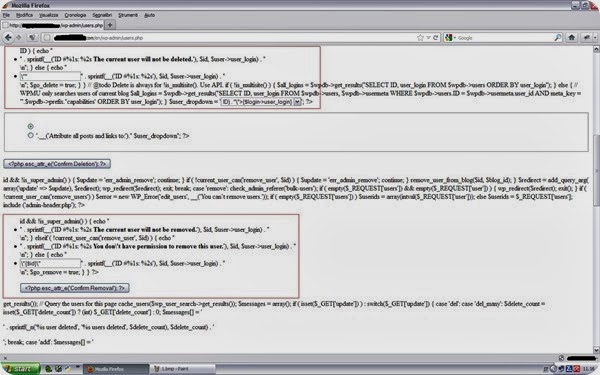Reload the page using the refresh icon
The width and height of the screenshot is (600, 375).
coord(435,38)
